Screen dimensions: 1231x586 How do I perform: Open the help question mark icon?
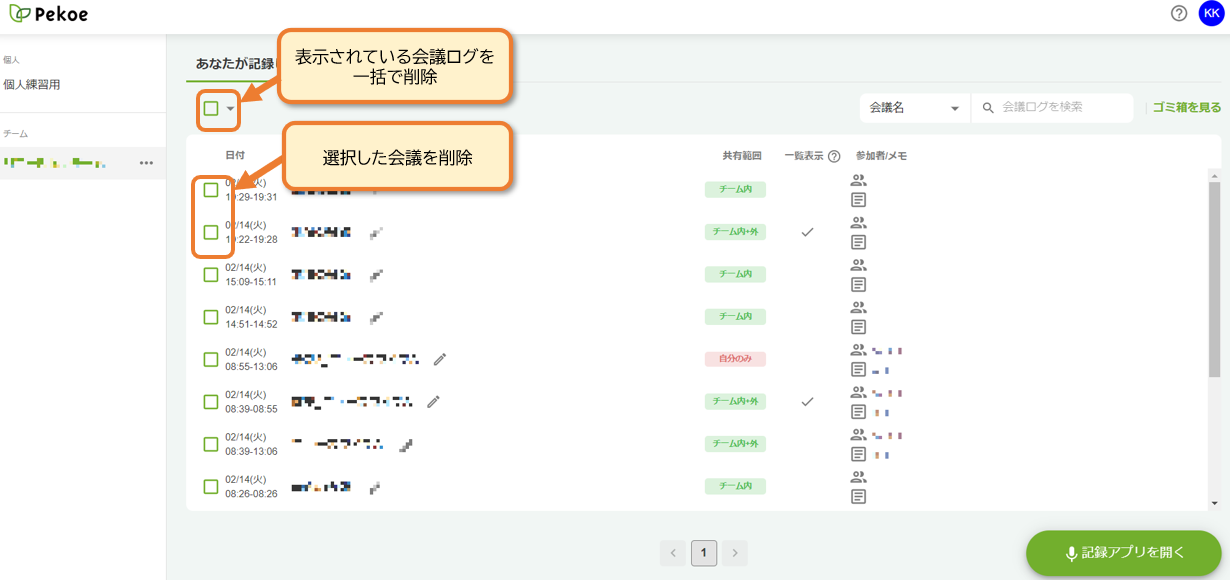tap(1179, 13)
